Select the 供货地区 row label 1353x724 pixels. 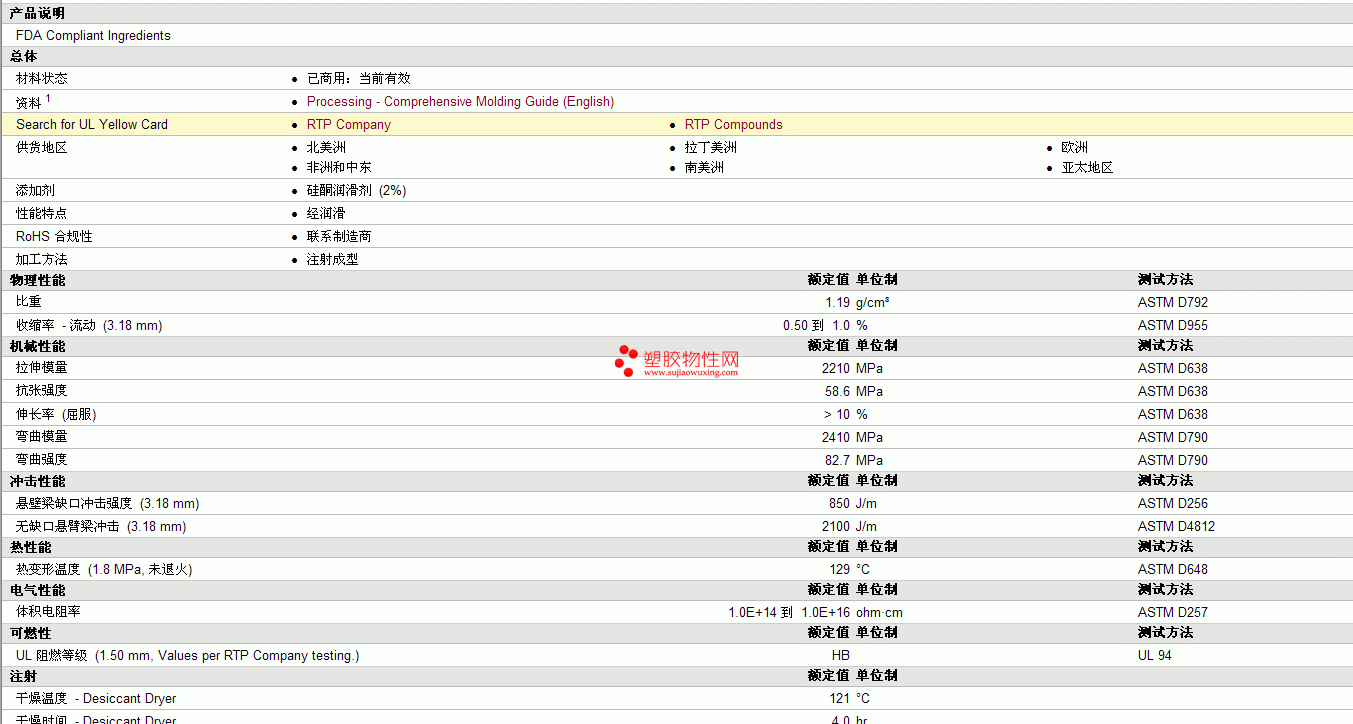tap(42, 148)
